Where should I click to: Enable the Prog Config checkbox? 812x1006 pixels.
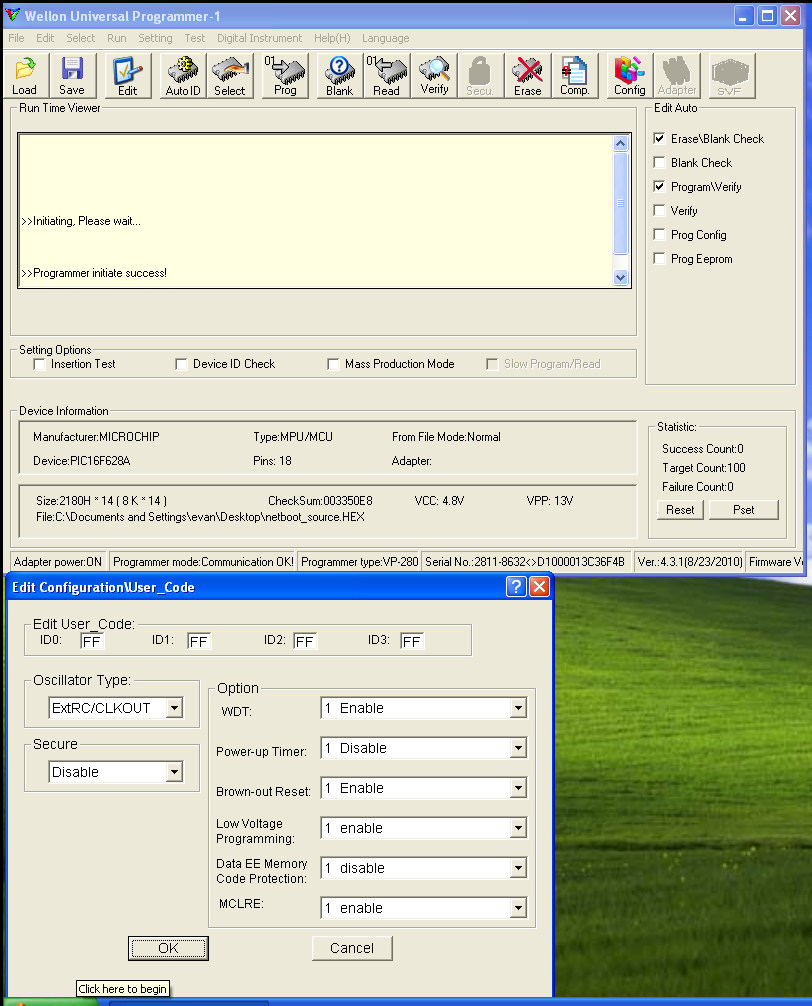[659, 234]
